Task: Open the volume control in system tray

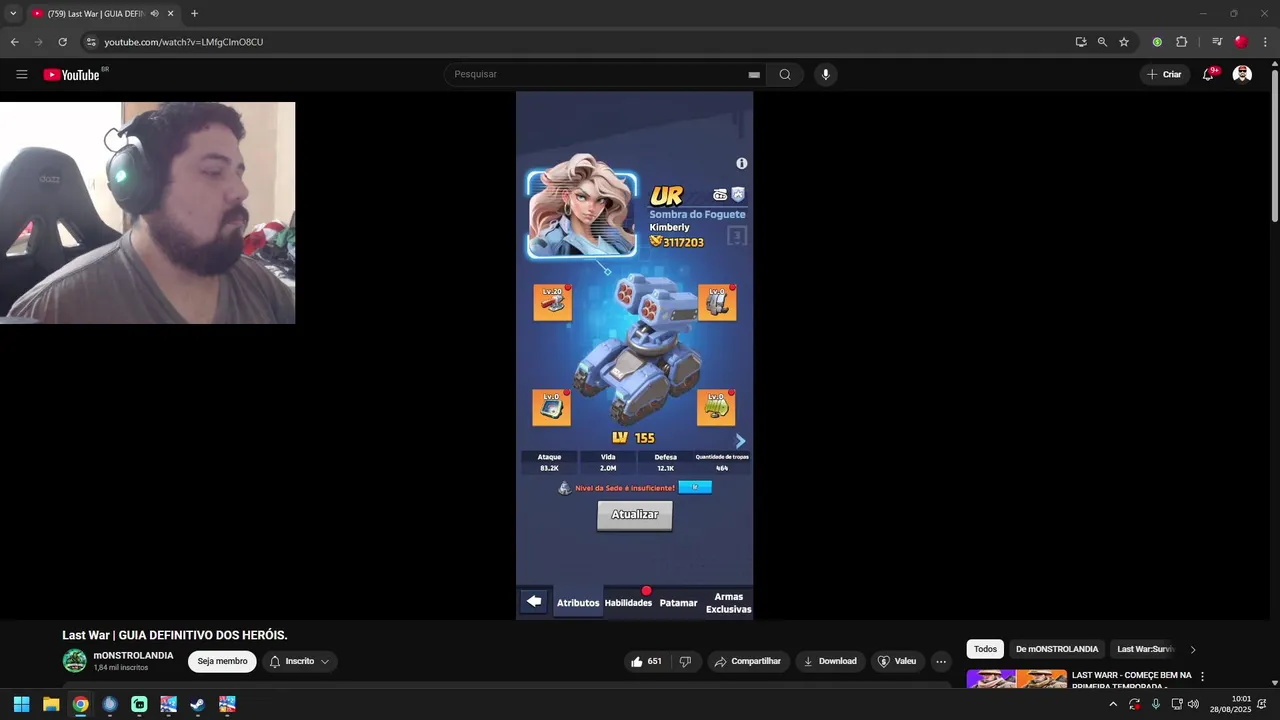Action: click(1193, 704)
